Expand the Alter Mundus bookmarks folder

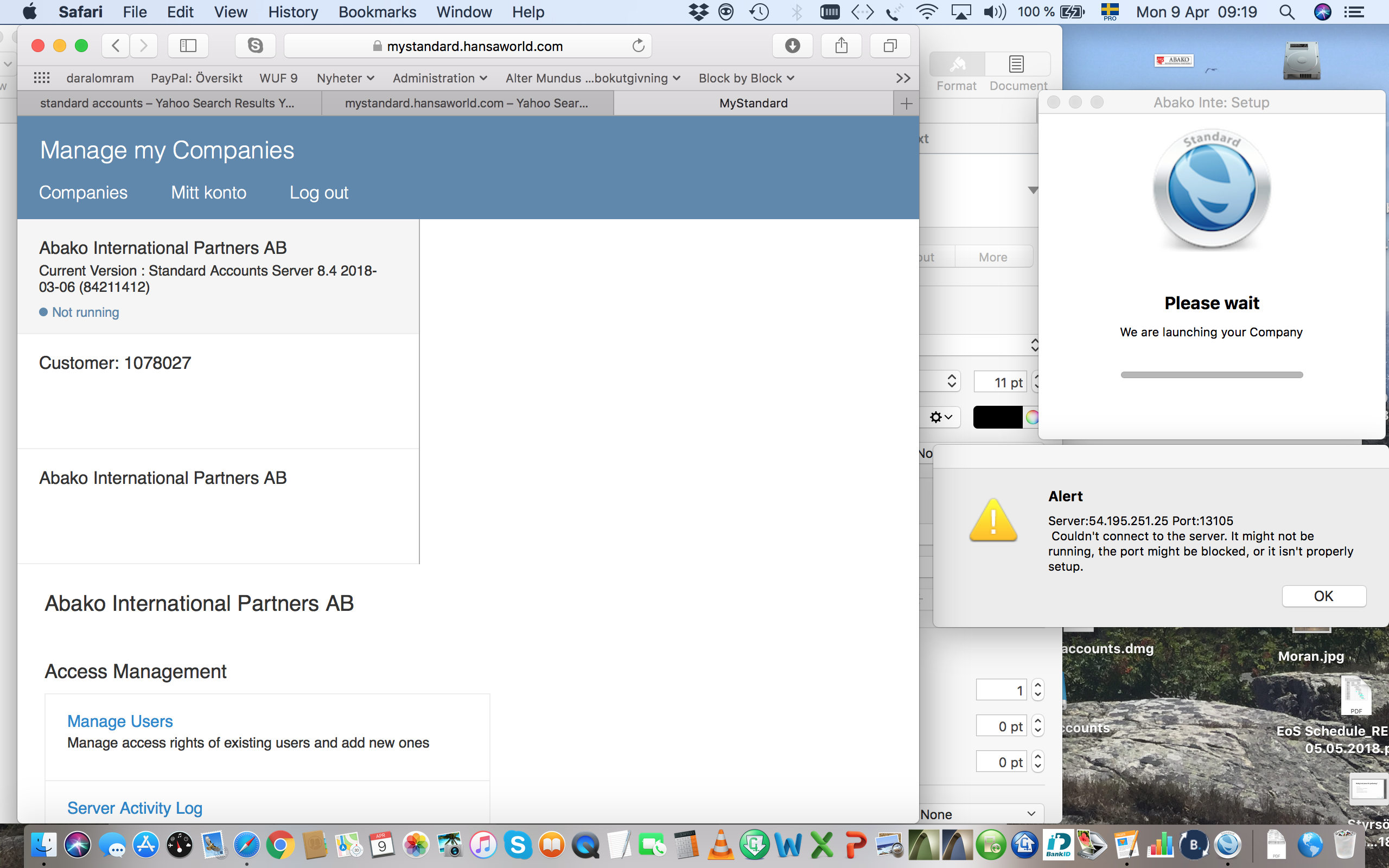pyautogui.click(x=592, y=78)
